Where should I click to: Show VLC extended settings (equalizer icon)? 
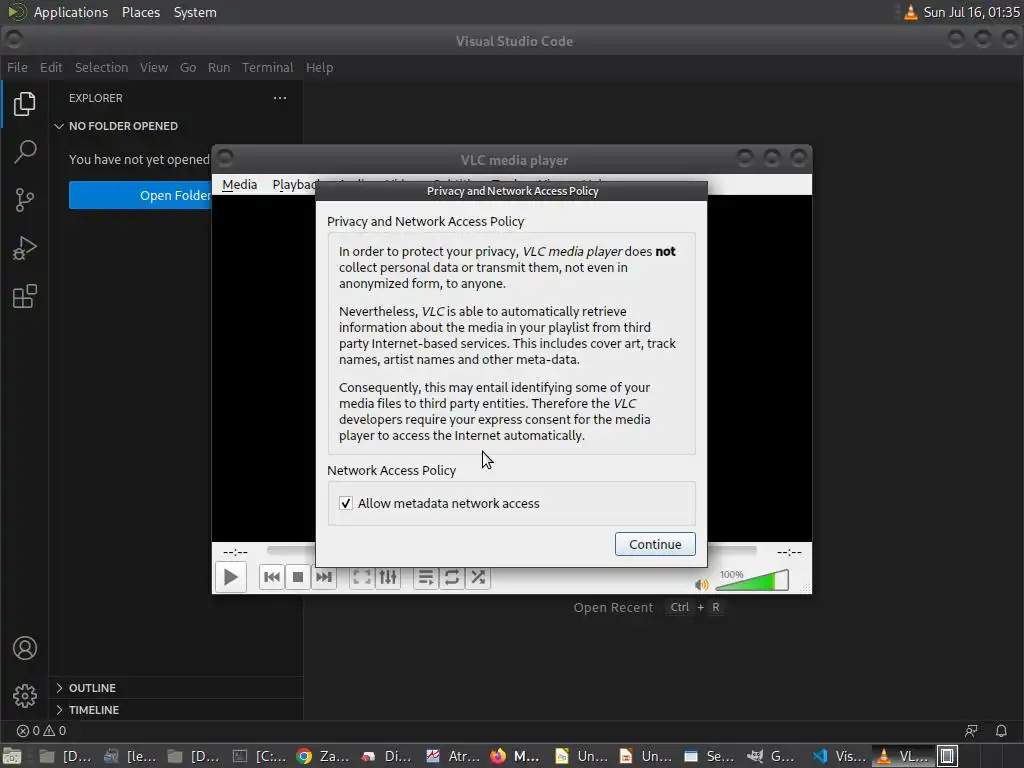click(388, 577)
